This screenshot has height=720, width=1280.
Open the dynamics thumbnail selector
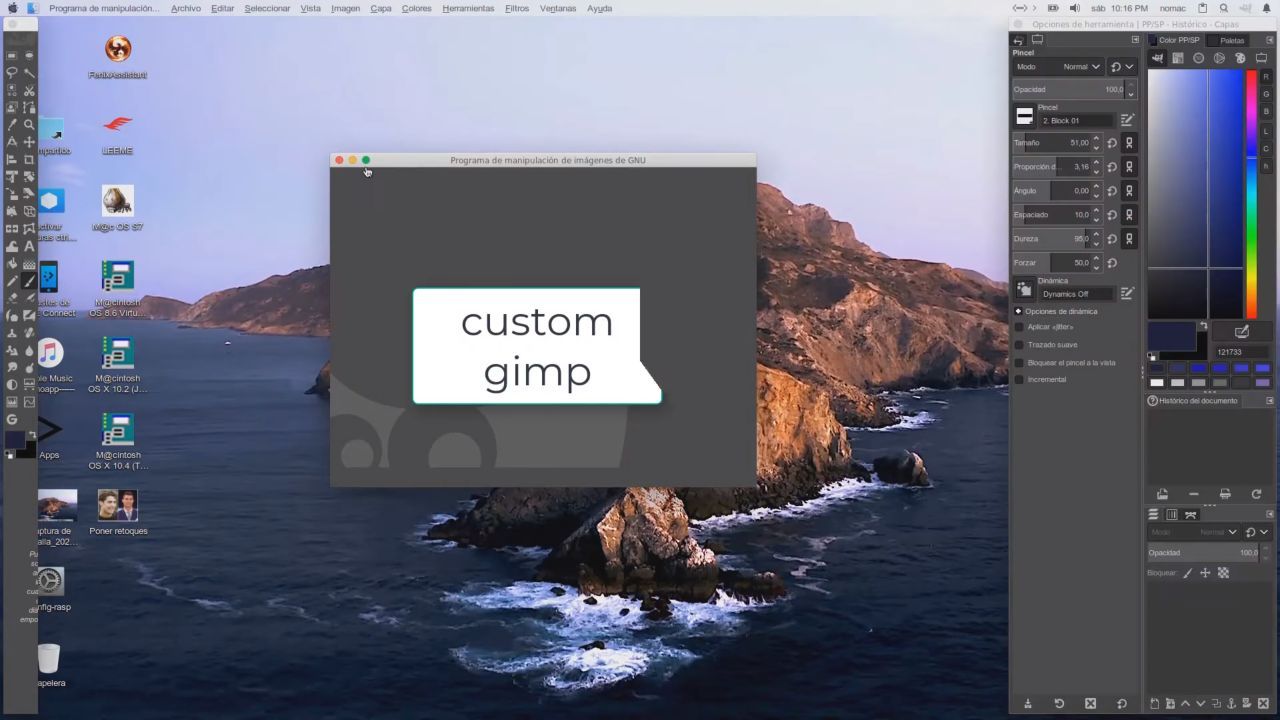(1024, 290)
